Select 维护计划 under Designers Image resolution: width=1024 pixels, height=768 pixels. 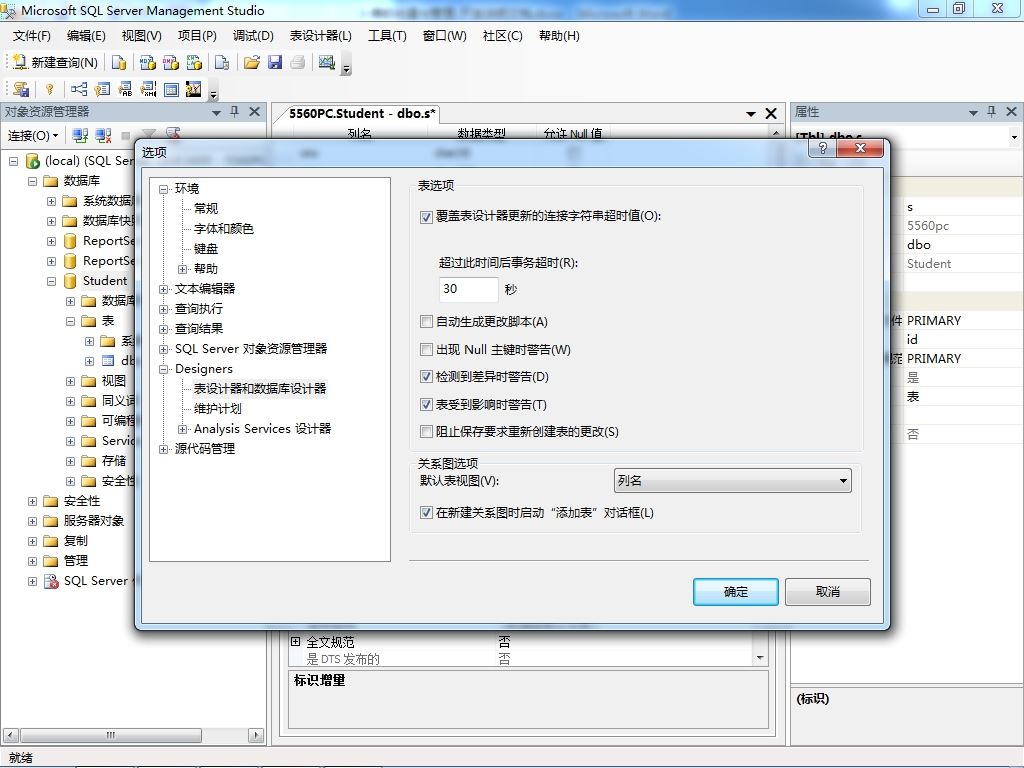coord(217,409)
